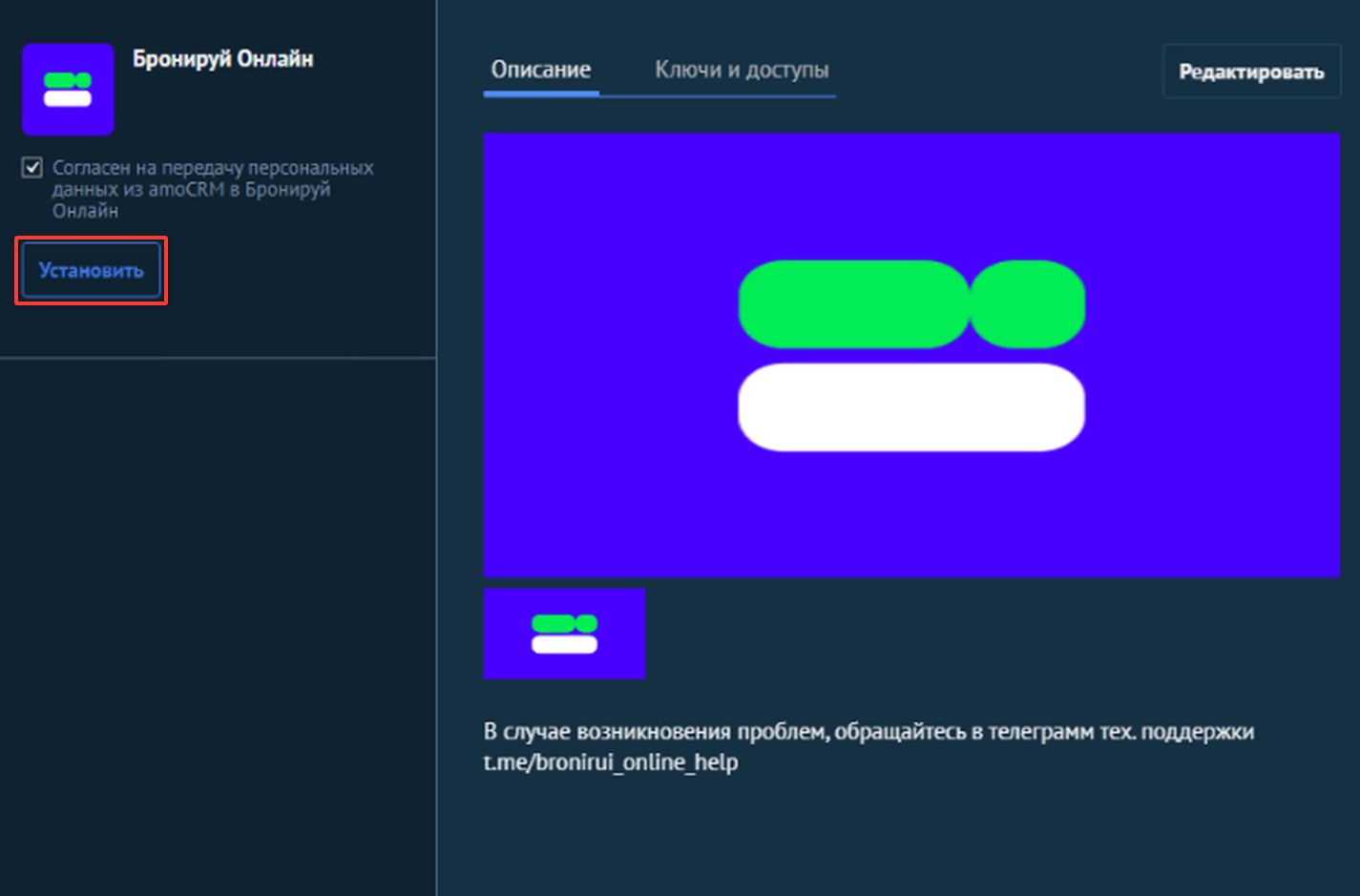1360x896 pixels.
Task: Click the small green rounded shape in large banner
Action: pos(1028,303)
